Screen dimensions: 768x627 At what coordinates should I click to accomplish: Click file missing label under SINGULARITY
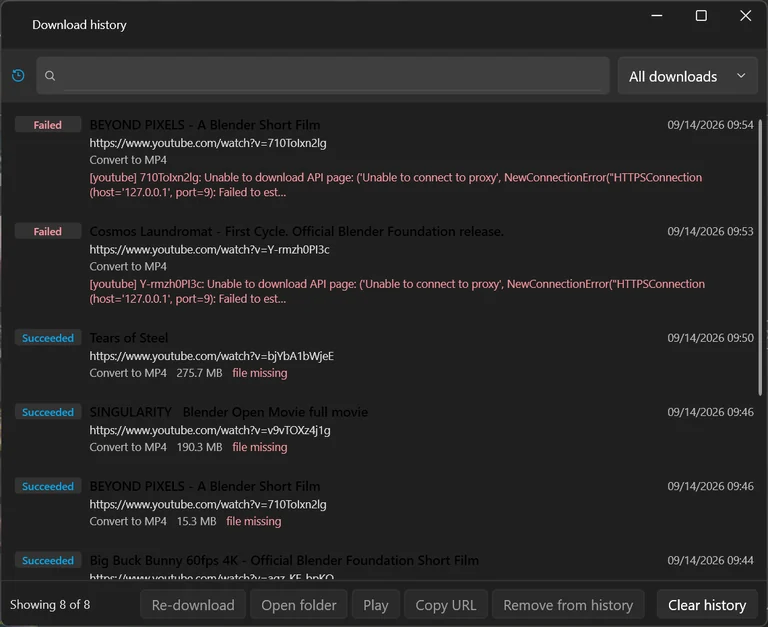click(x=260, y=447)
